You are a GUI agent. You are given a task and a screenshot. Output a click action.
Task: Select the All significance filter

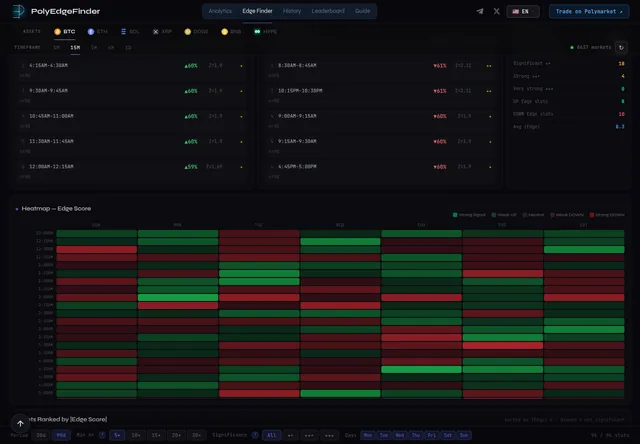(271, 435)
